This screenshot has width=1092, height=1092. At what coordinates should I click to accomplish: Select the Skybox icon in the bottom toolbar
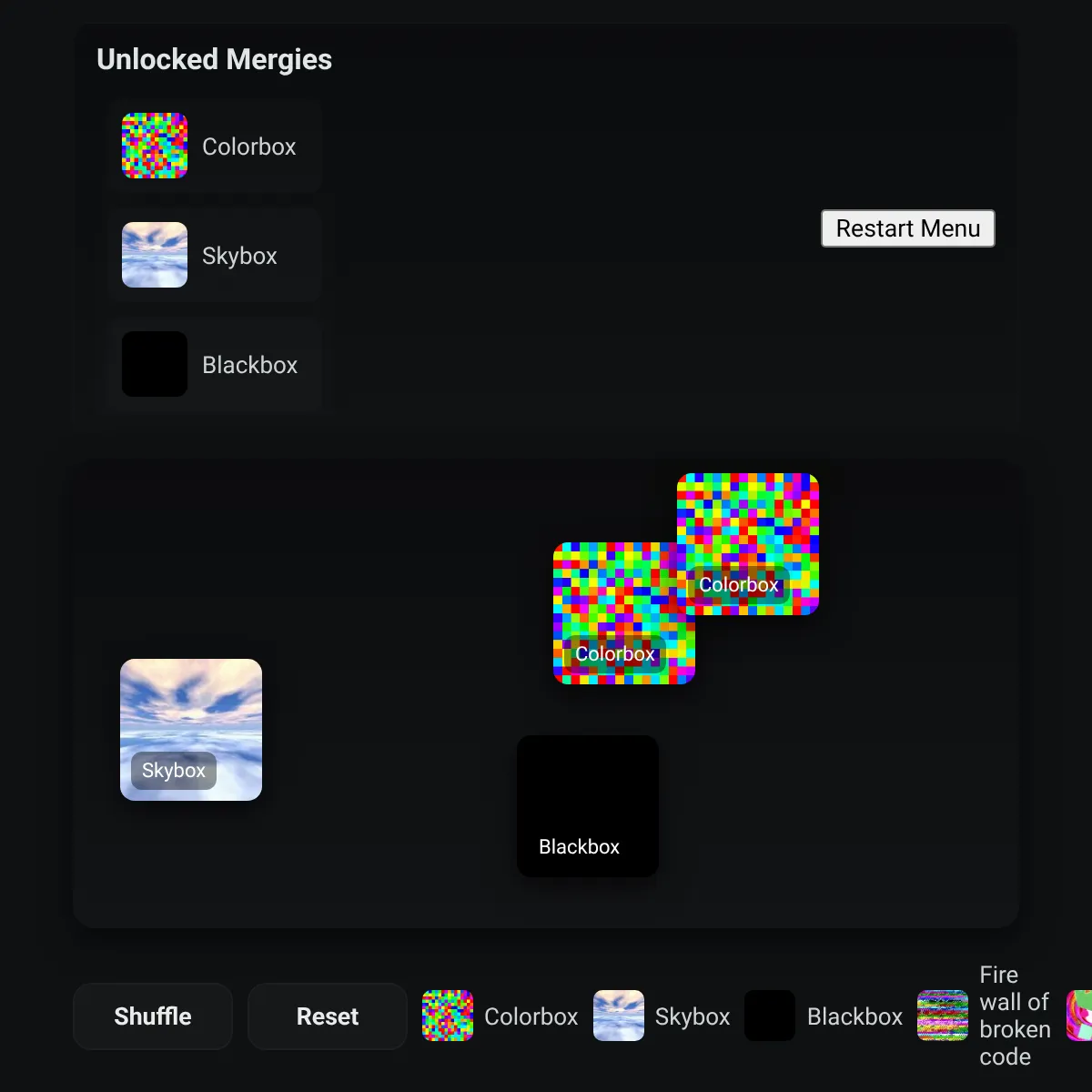[x=619, y=1016]
